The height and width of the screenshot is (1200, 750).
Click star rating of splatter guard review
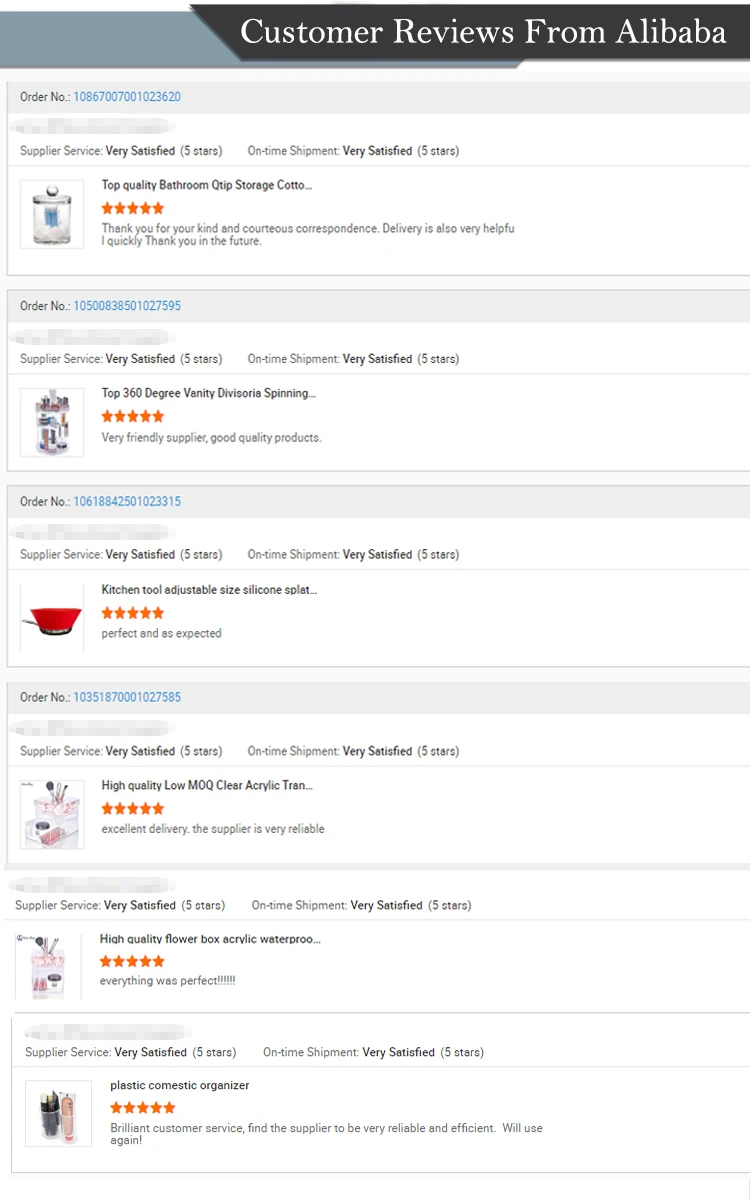(132, 613)
